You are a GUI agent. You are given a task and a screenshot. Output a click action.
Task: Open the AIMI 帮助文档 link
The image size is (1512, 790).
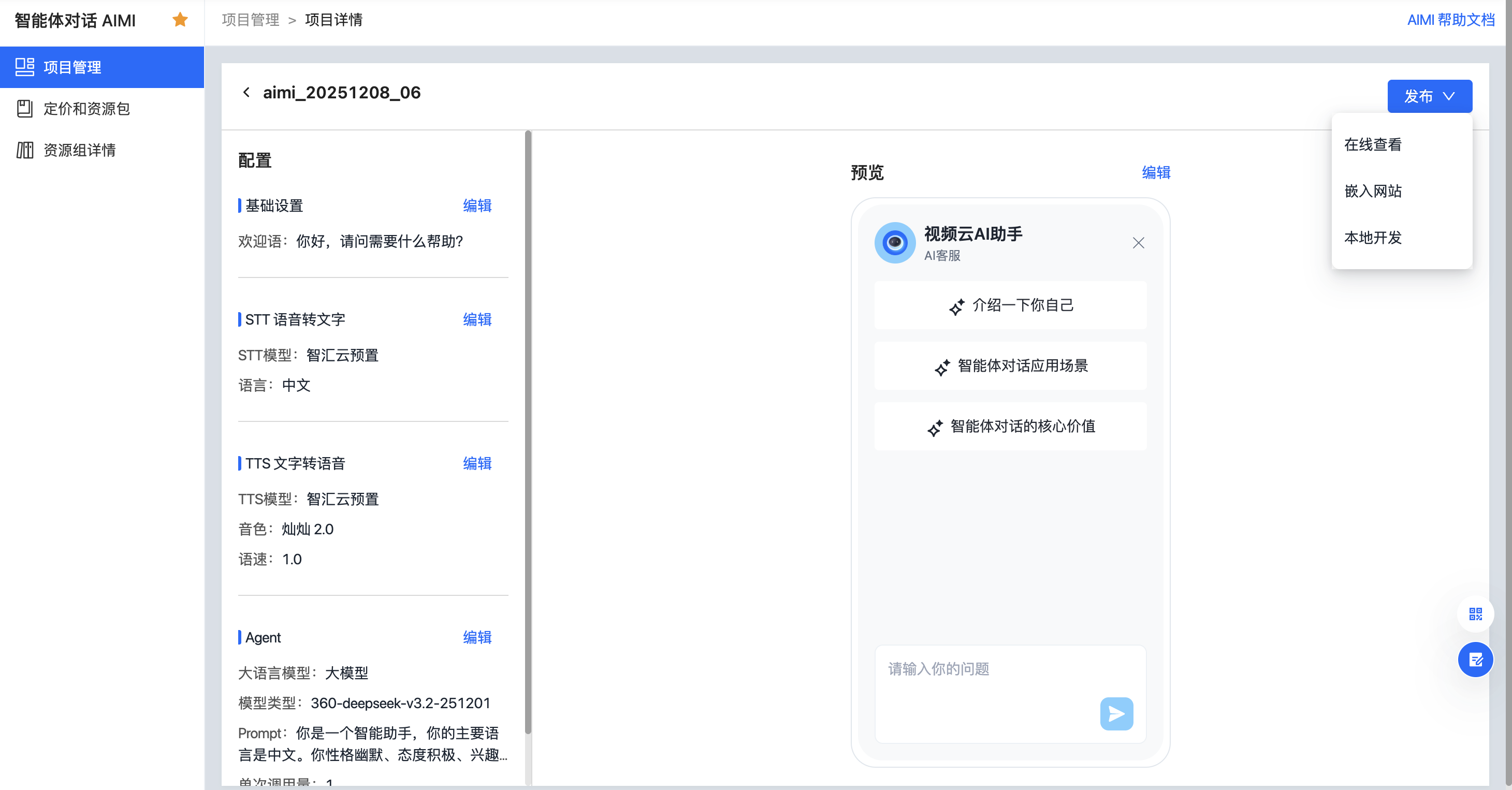click(x=1450, y=20)
